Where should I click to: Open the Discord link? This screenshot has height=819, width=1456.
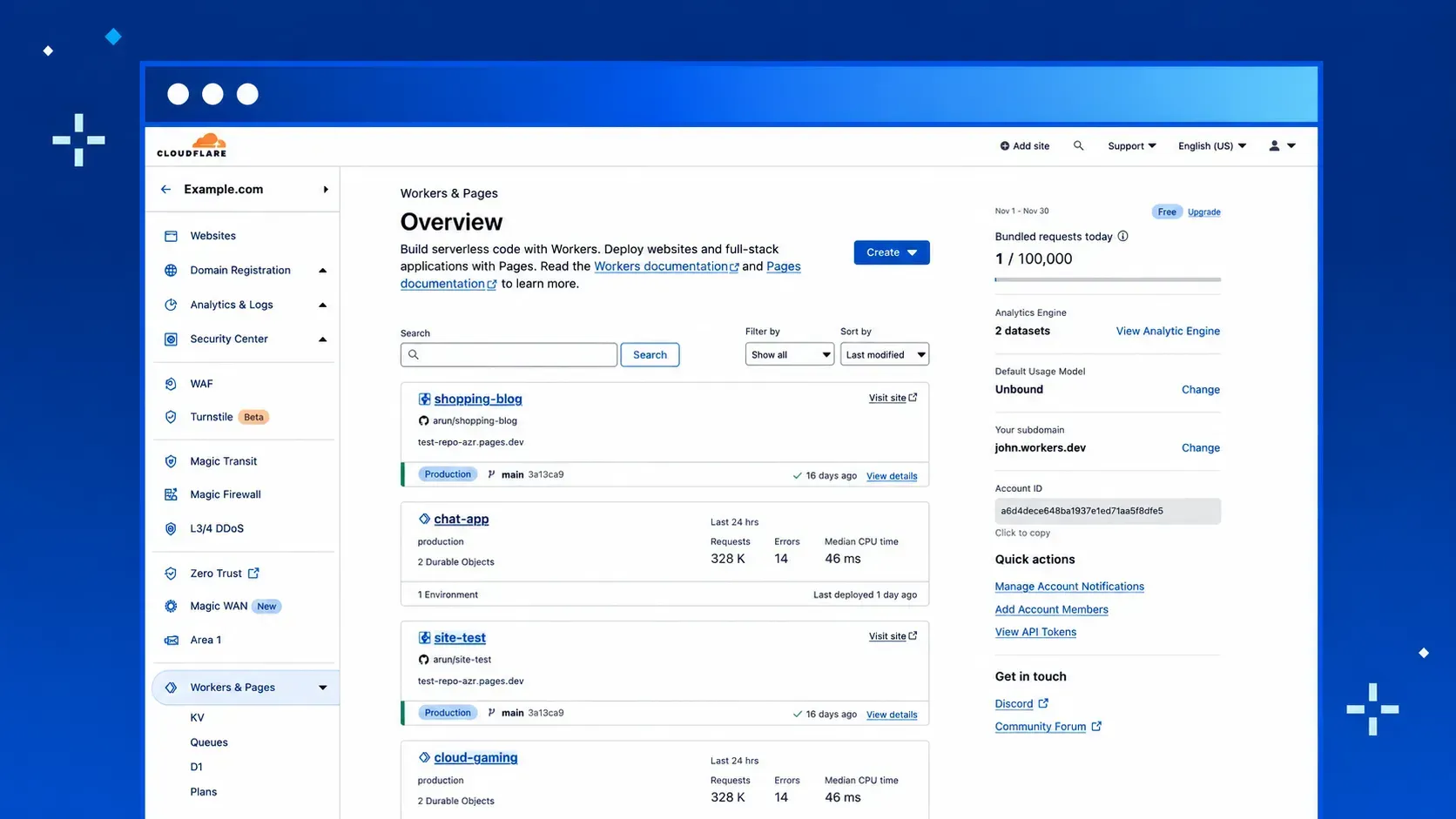(x=1021, y=703)
